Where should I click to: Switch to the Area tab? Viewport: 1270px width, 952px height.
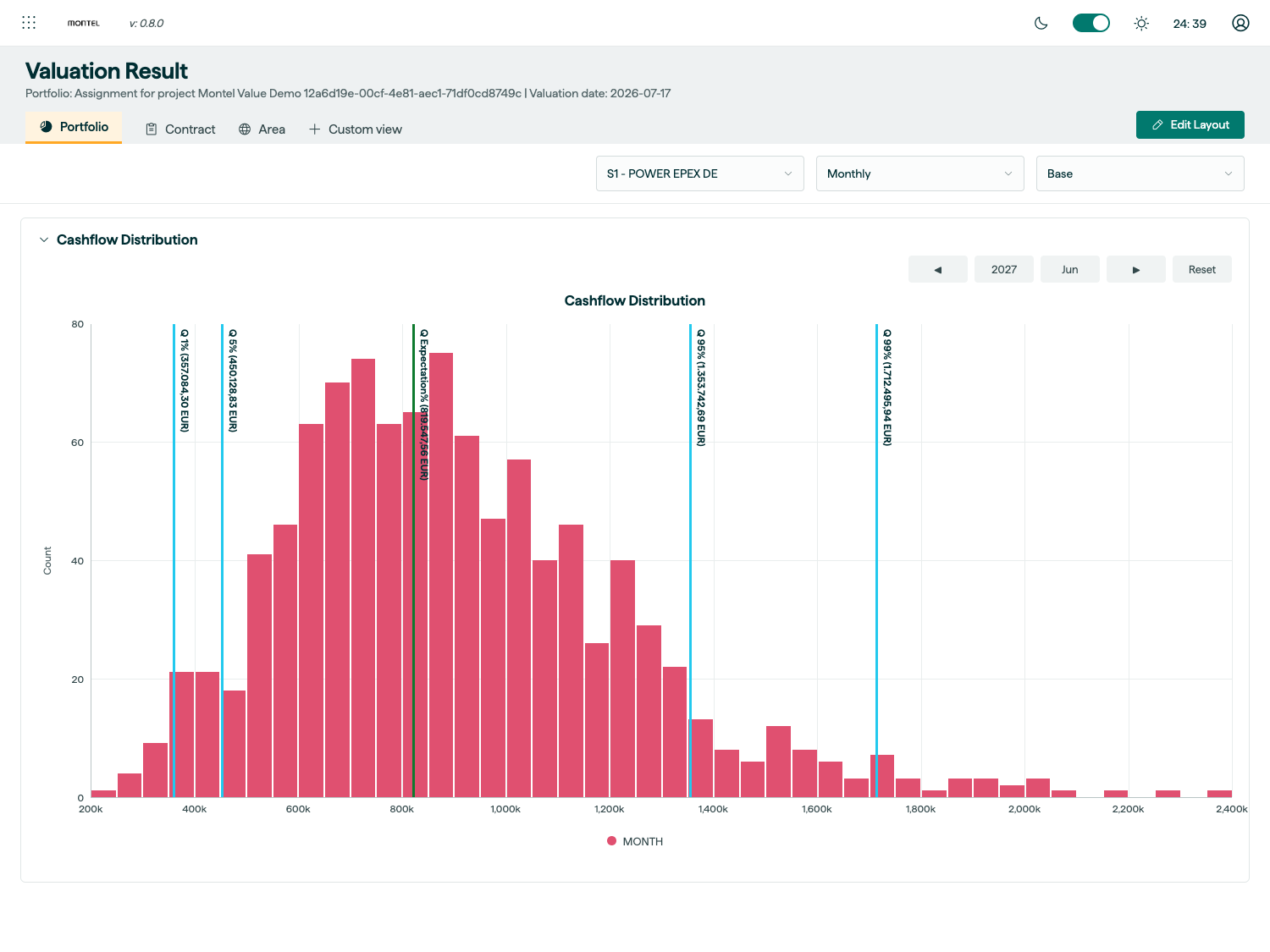pyautogui.click(x=262, y=129)
